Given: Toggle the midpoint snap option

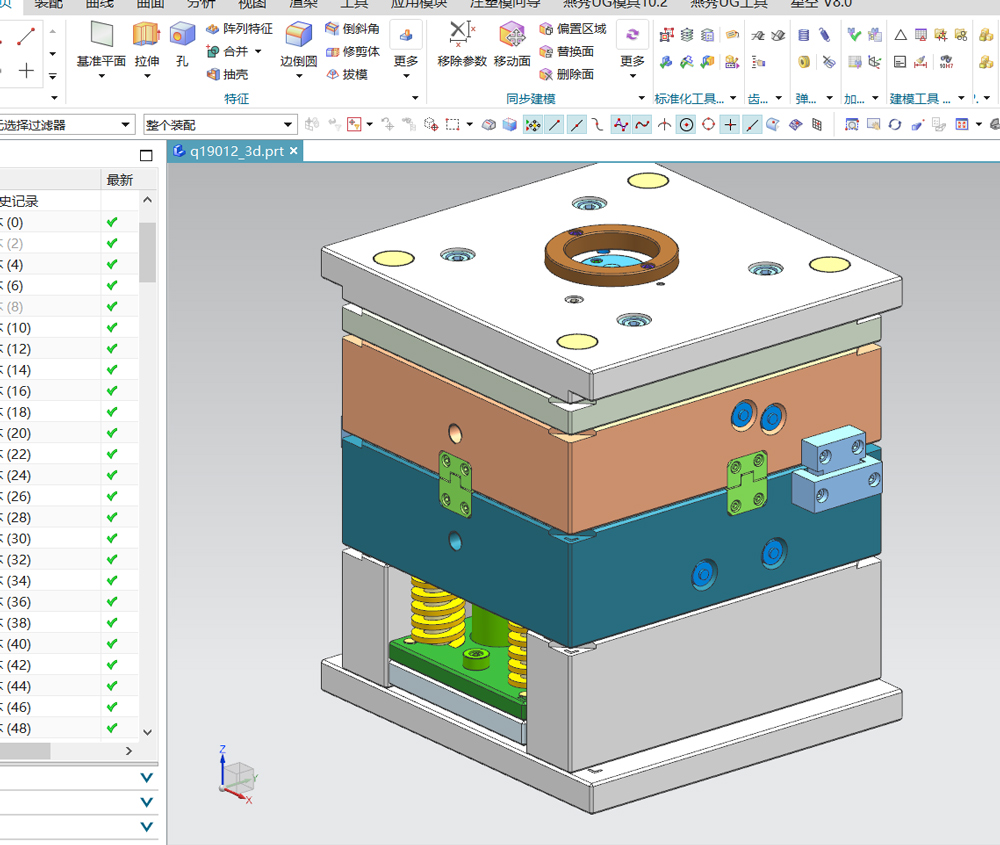Looking at the screenshot, I should point(577,125).
